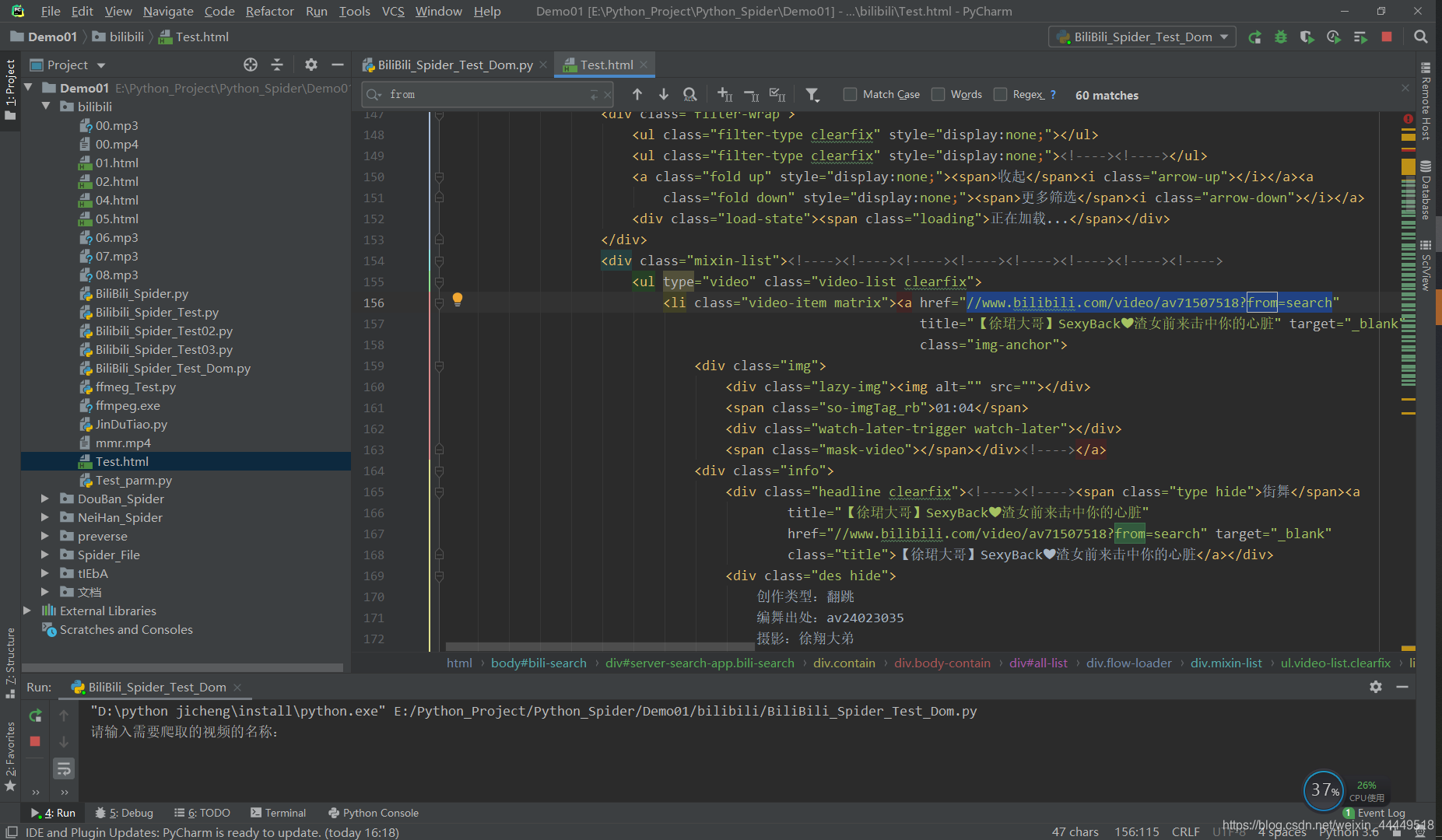Click the find text input field
The width and height of the screenshot is (1442, 840).
[486, 94]
